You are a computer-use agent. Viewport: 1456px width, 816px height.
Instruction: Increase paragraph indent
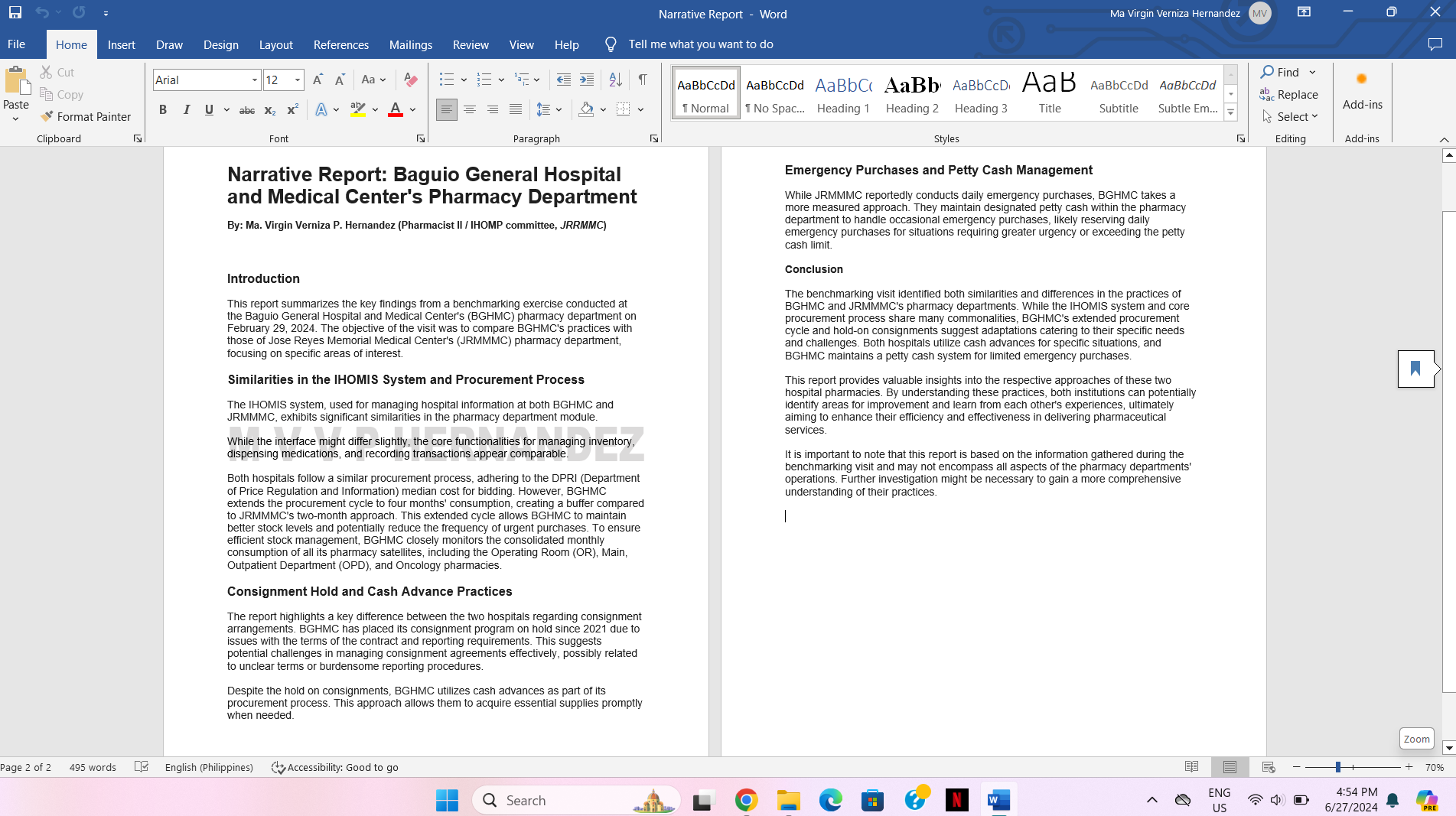tap(587, 80)
